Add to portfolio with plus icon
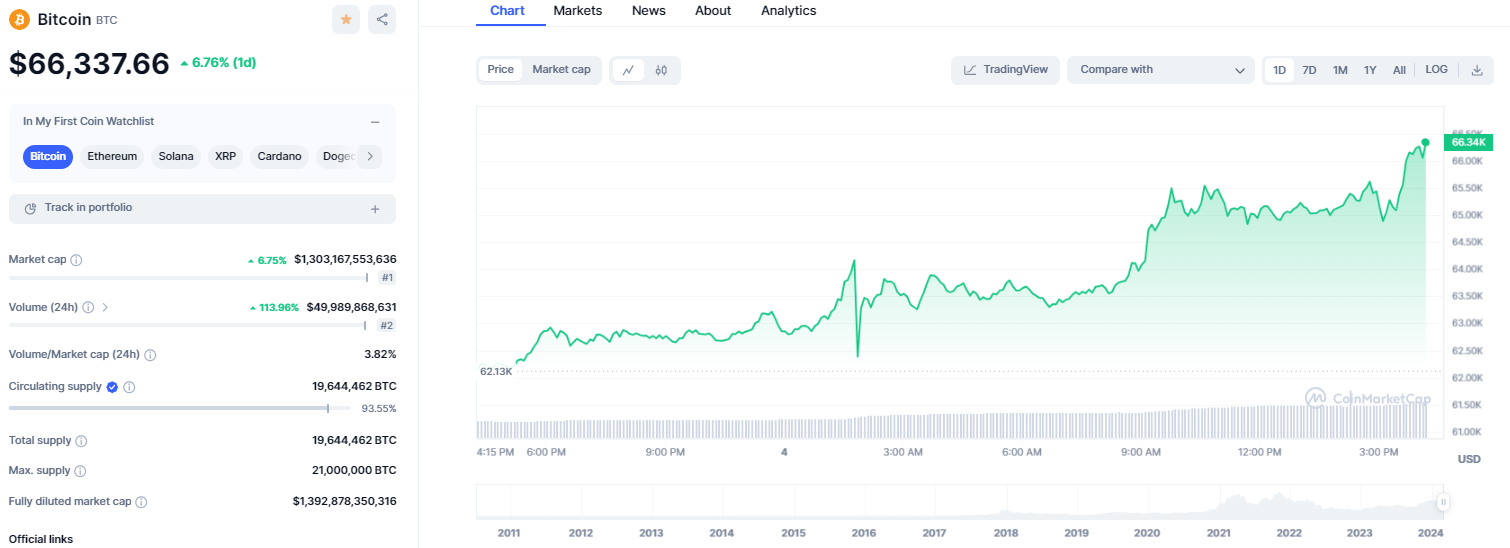 point(375,209)
